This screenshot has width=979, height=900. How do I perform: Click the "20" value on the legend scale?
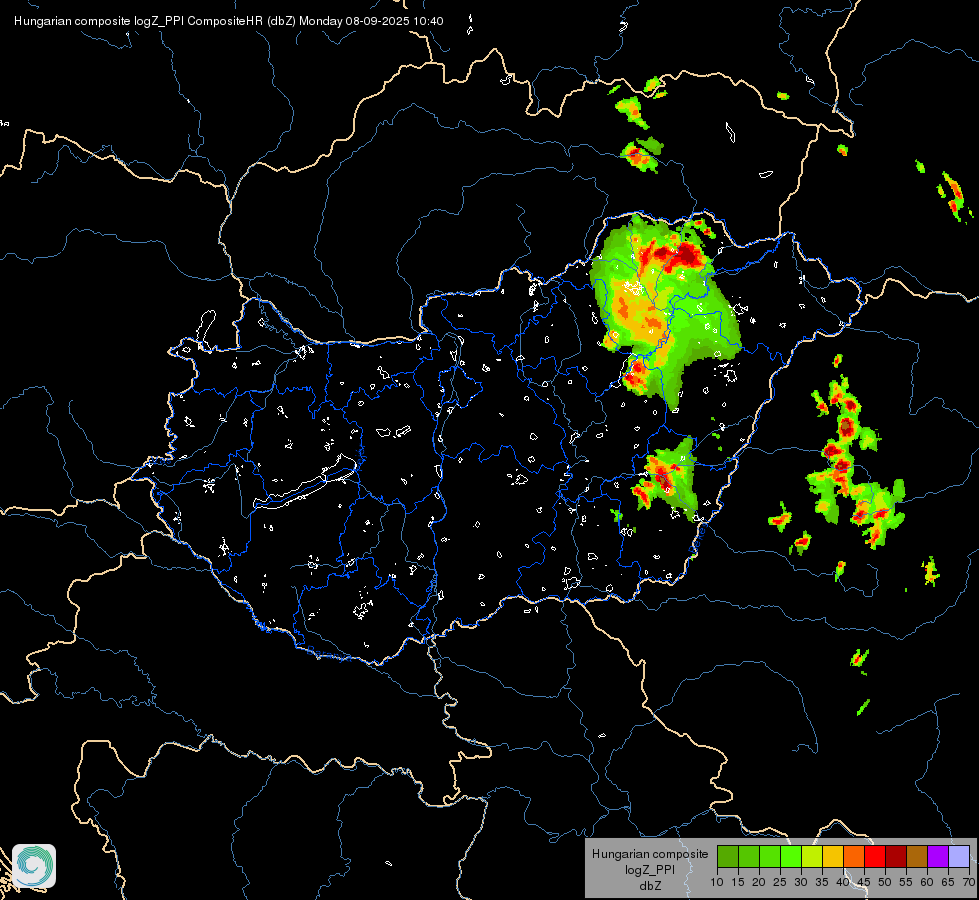coord(759,883)
